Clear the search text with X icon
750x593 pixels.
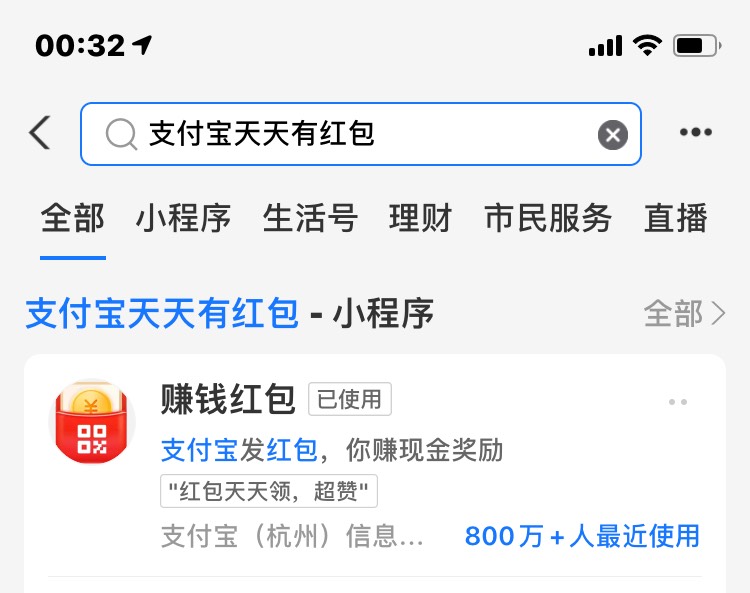[613, 135]
